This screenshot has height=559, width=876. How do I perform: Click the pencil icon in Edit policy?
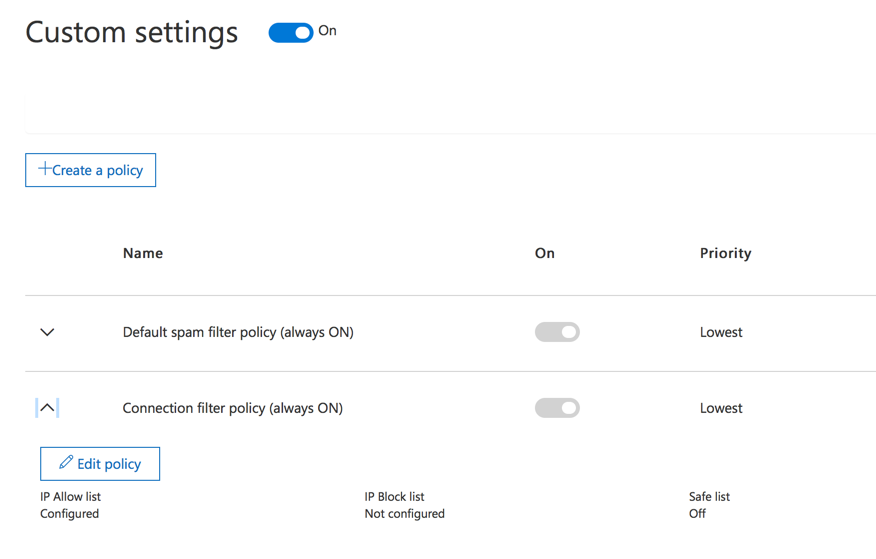point(66,462)
